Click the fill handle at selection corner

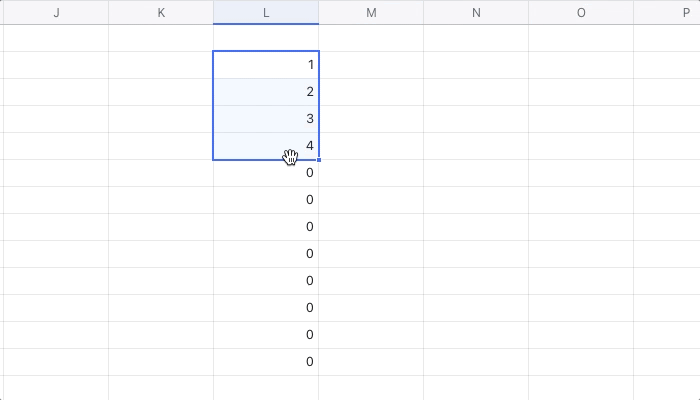coord(319,160)
